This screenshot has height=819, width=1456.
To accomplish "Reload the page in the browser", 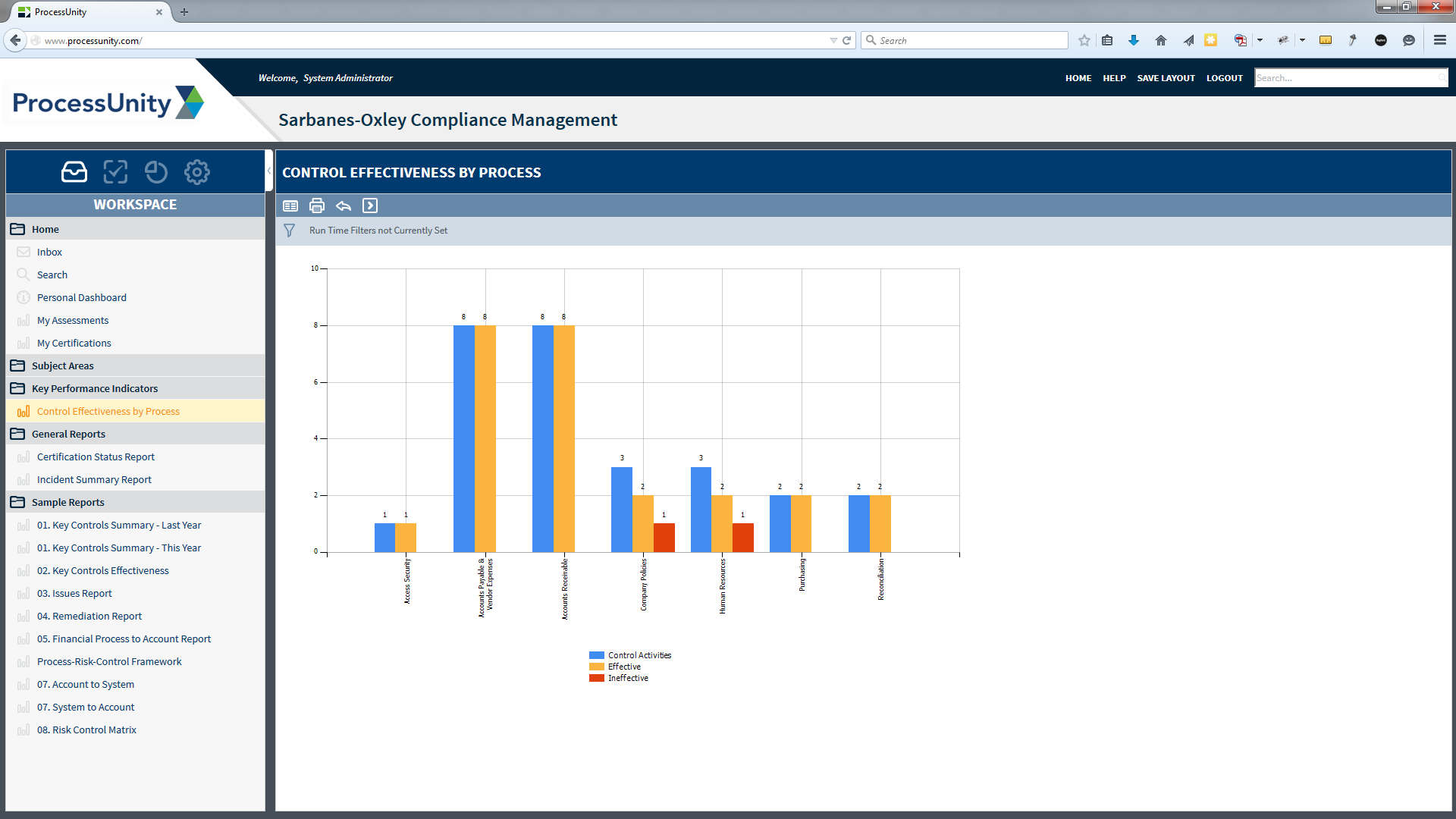I will (x=847, y=40).
